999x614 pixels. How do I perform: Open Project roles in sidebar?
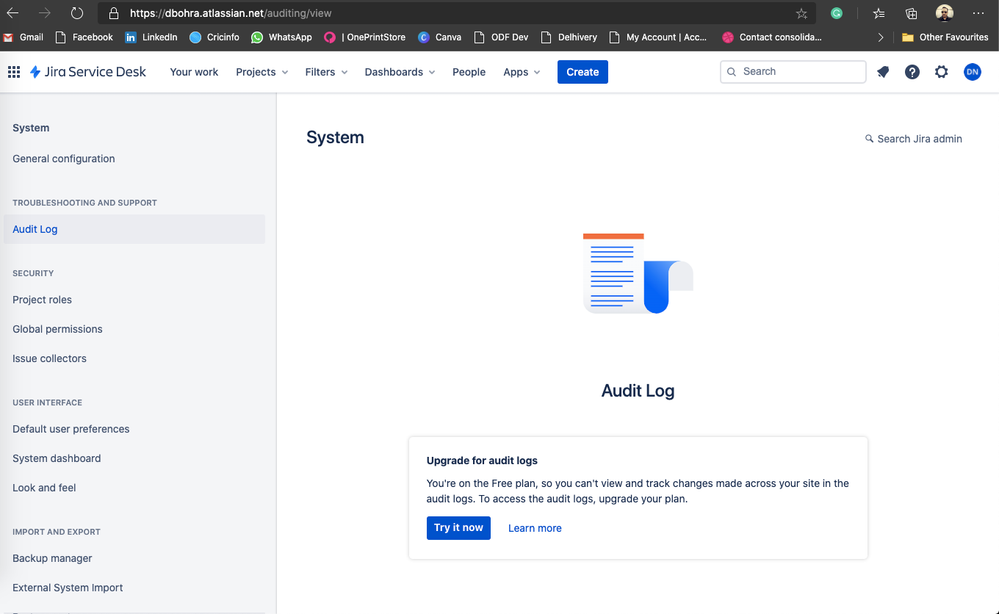tap(42, 300)
